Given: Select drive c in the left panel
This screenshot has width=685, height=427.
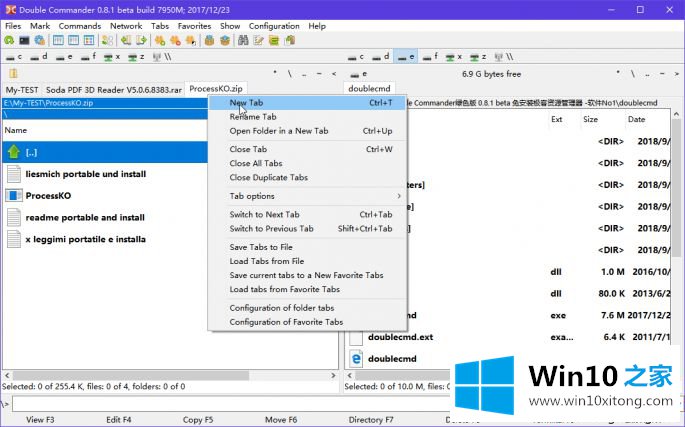Looking at the screenshot, I should click(14, 57).
